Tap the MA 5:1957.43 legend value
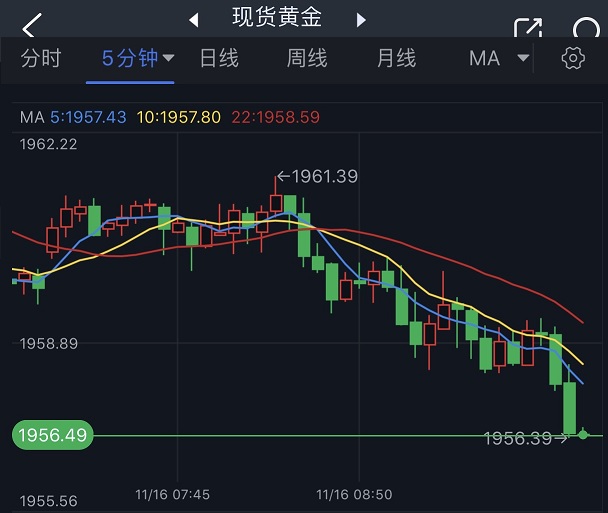This screenshot has height=513, width=608. tap(88, 117)
